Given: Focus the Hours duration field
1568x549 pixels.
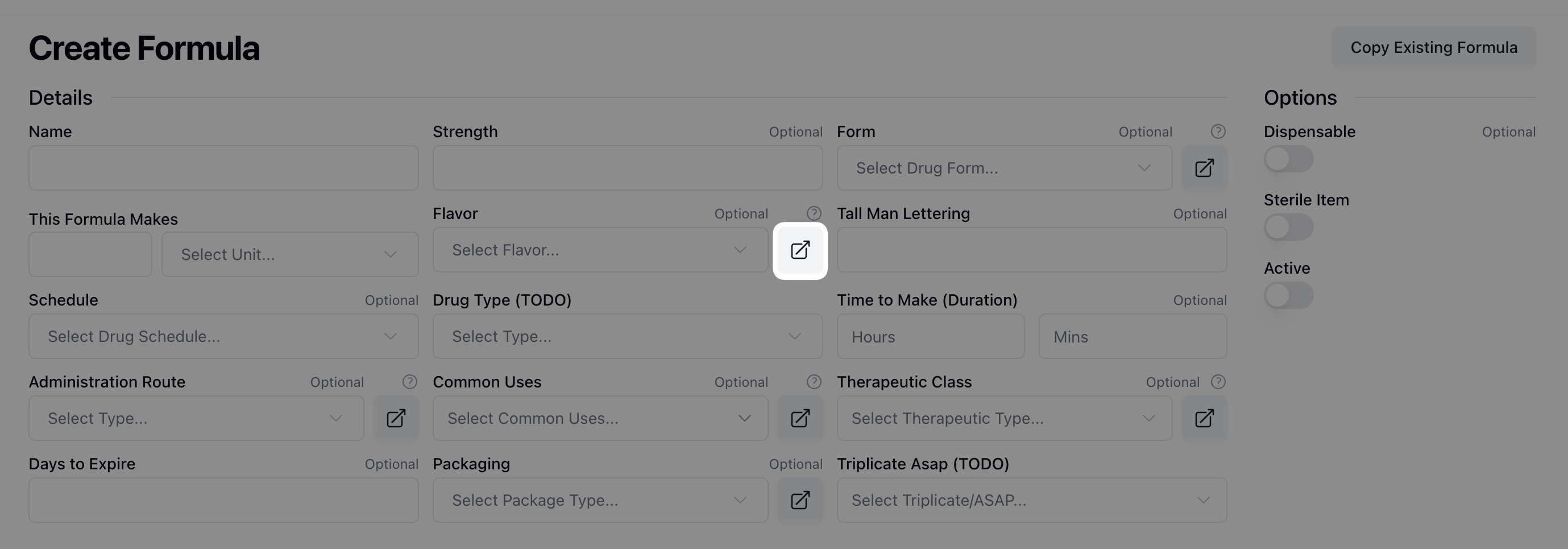Looking at the screenshot, I should [930, 336].
